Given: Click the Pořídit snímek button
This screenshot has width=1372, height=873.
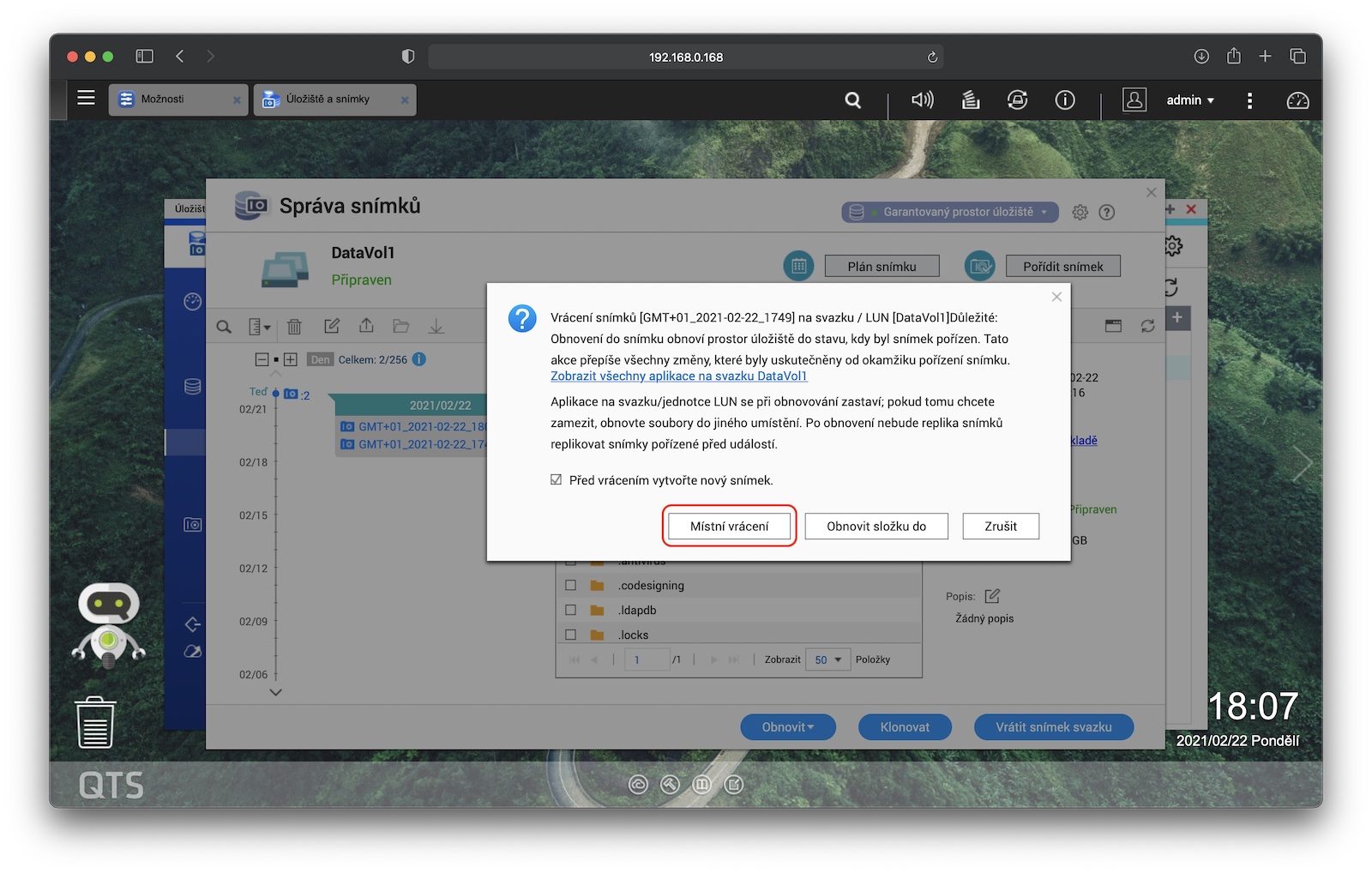Looking at the screenshot, I should (1063, 266).
